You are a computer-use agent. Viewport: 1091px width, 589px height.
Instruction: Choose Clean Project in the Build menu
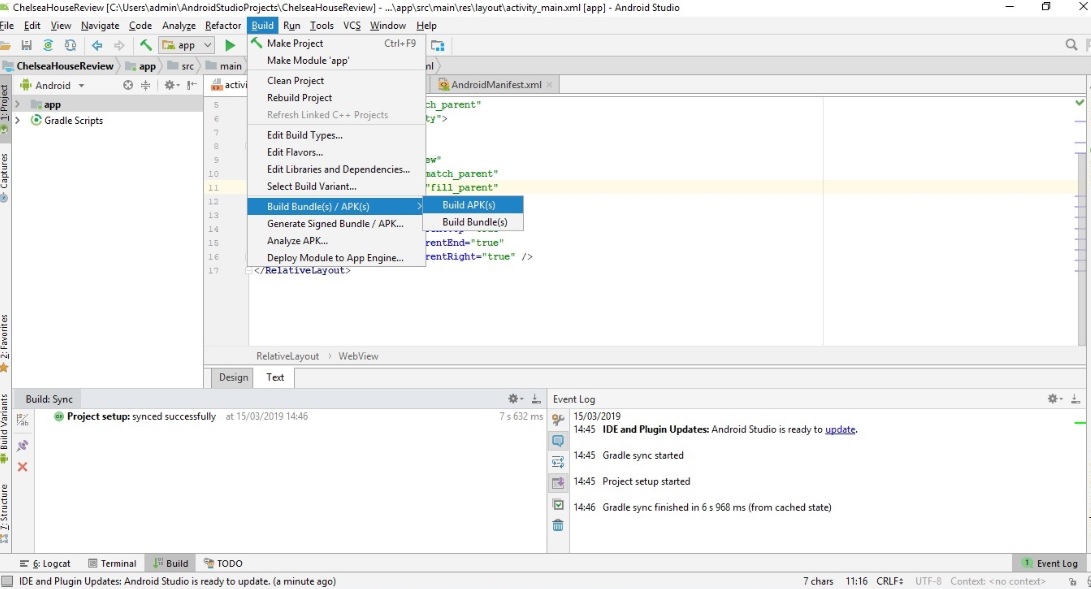tap(295, 80)
